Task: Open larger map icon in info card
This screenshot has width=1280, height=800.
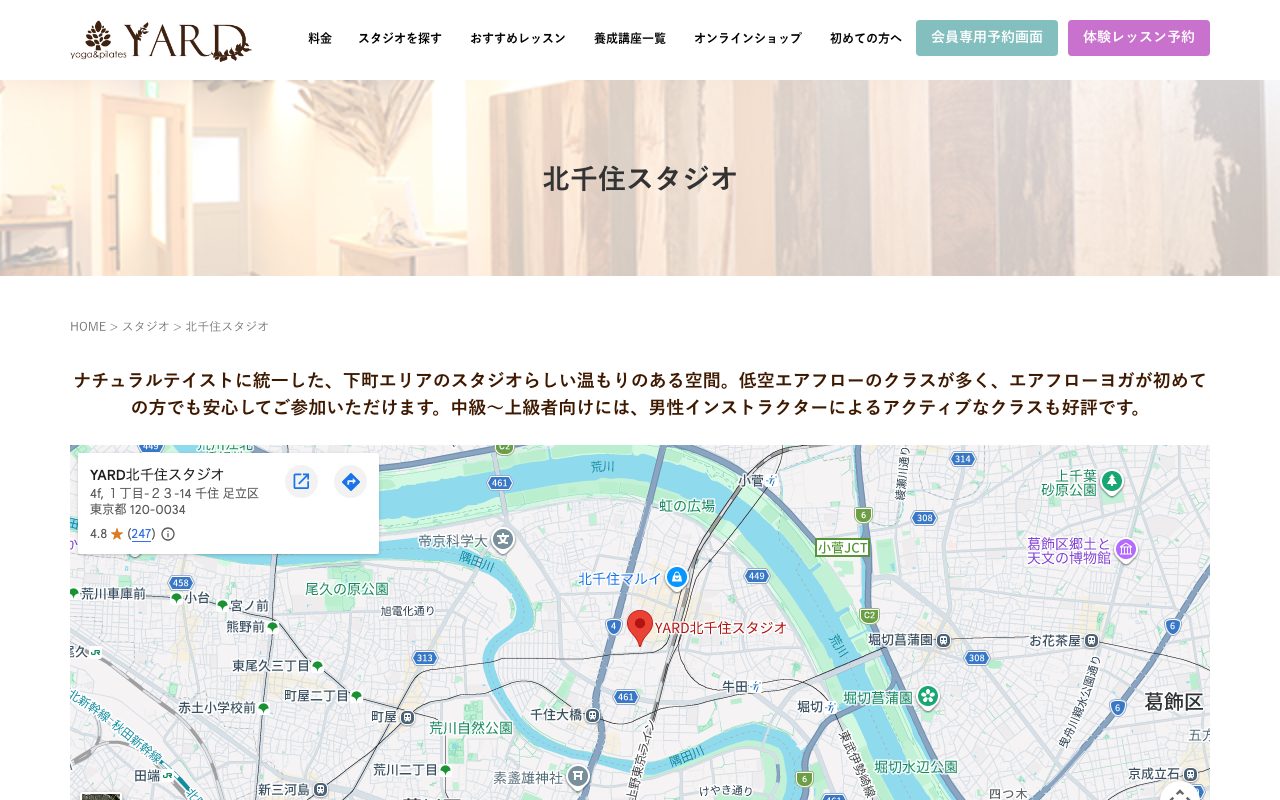Action: 301,482
